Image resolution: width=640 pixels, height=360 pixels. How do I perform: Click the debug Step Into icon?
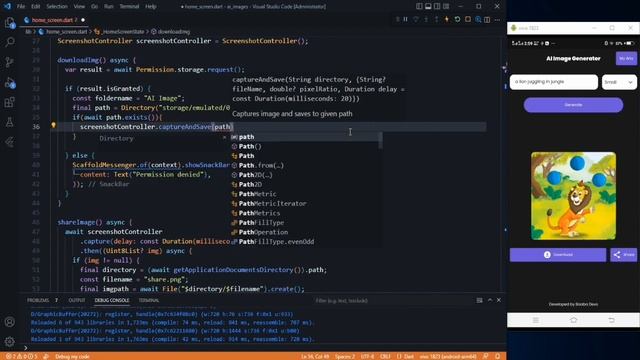(426, 19)
